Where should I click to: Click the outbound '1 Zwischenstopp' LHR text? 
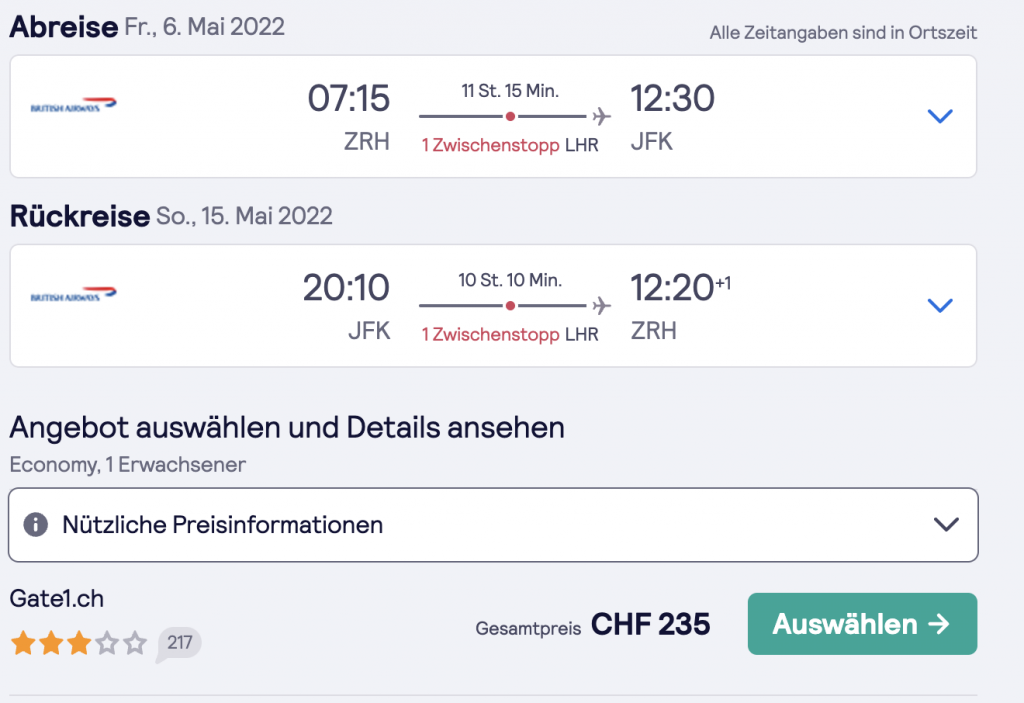510,145
